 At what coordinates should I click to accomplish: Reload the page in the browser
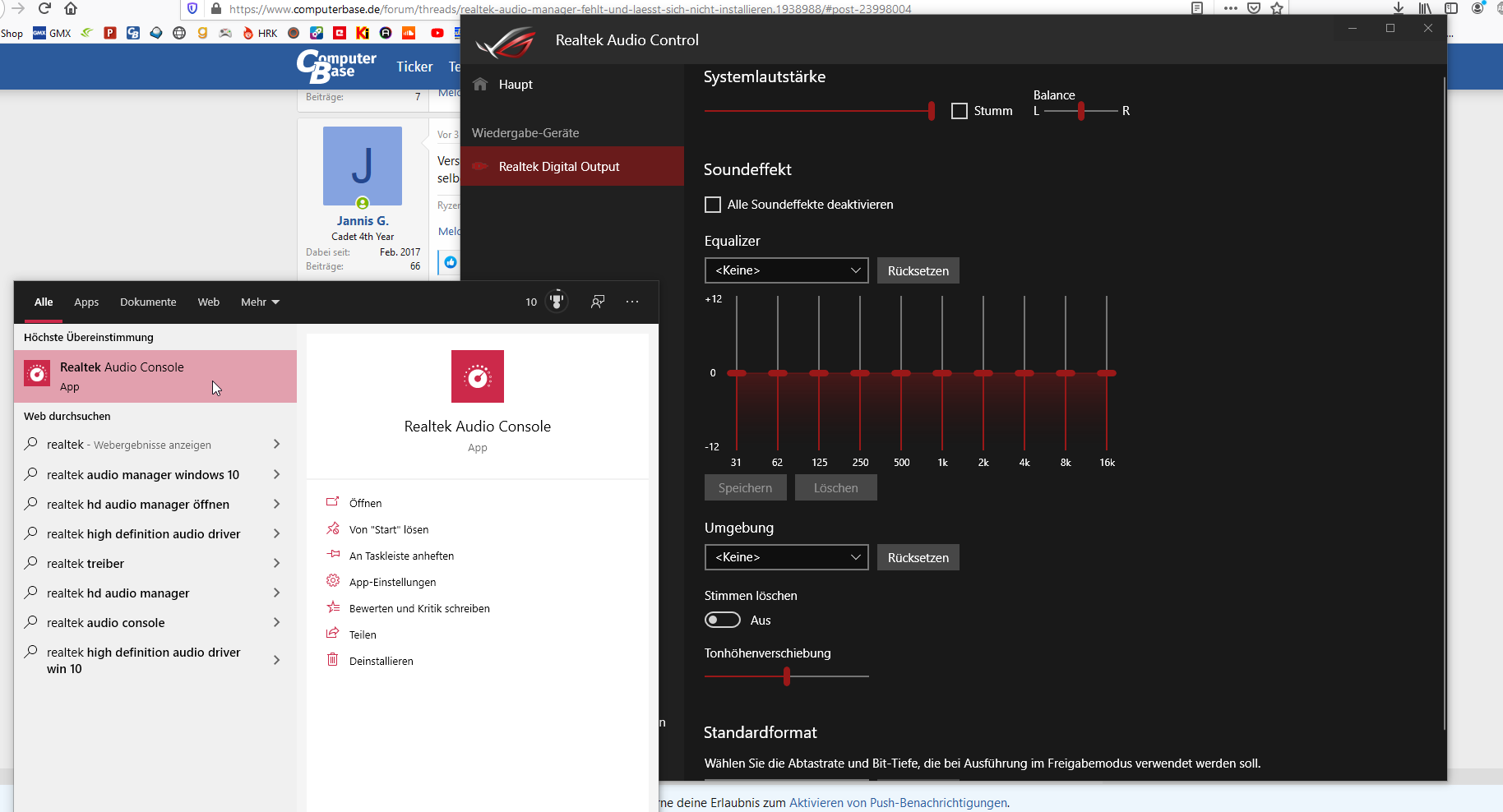point(44,8)
